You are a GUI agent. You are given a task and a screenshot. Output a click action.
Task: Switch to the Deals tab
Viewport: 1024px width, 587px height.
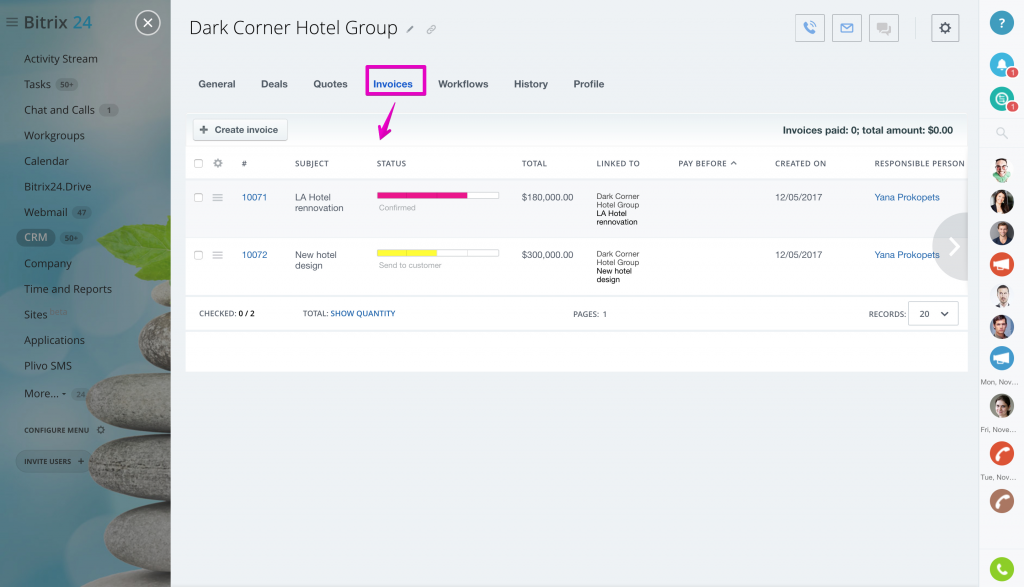coord(274,84)
